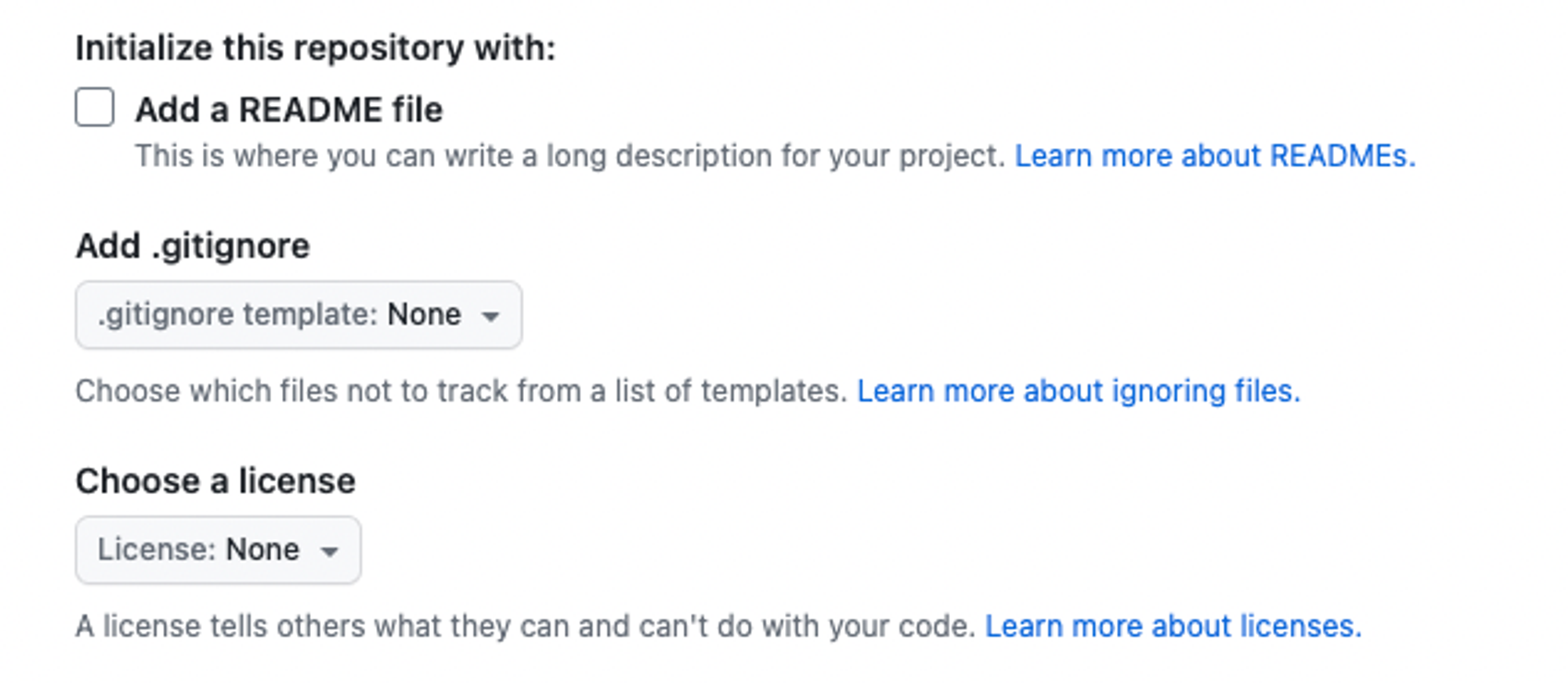Click the 'License:' label inside dropdown button
This screenshot has width=1568, height=683.
[157, 550]
